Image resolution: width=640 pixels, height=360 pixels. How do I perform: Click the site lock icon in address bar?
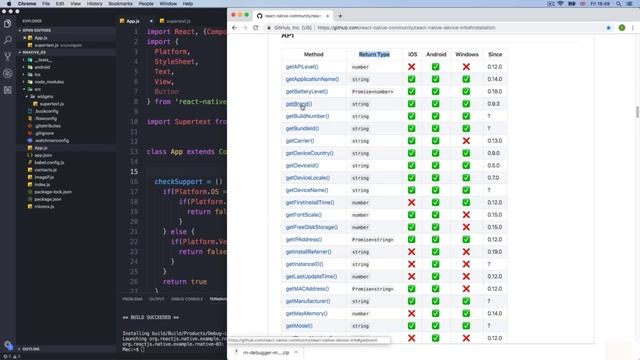[269, 28]
